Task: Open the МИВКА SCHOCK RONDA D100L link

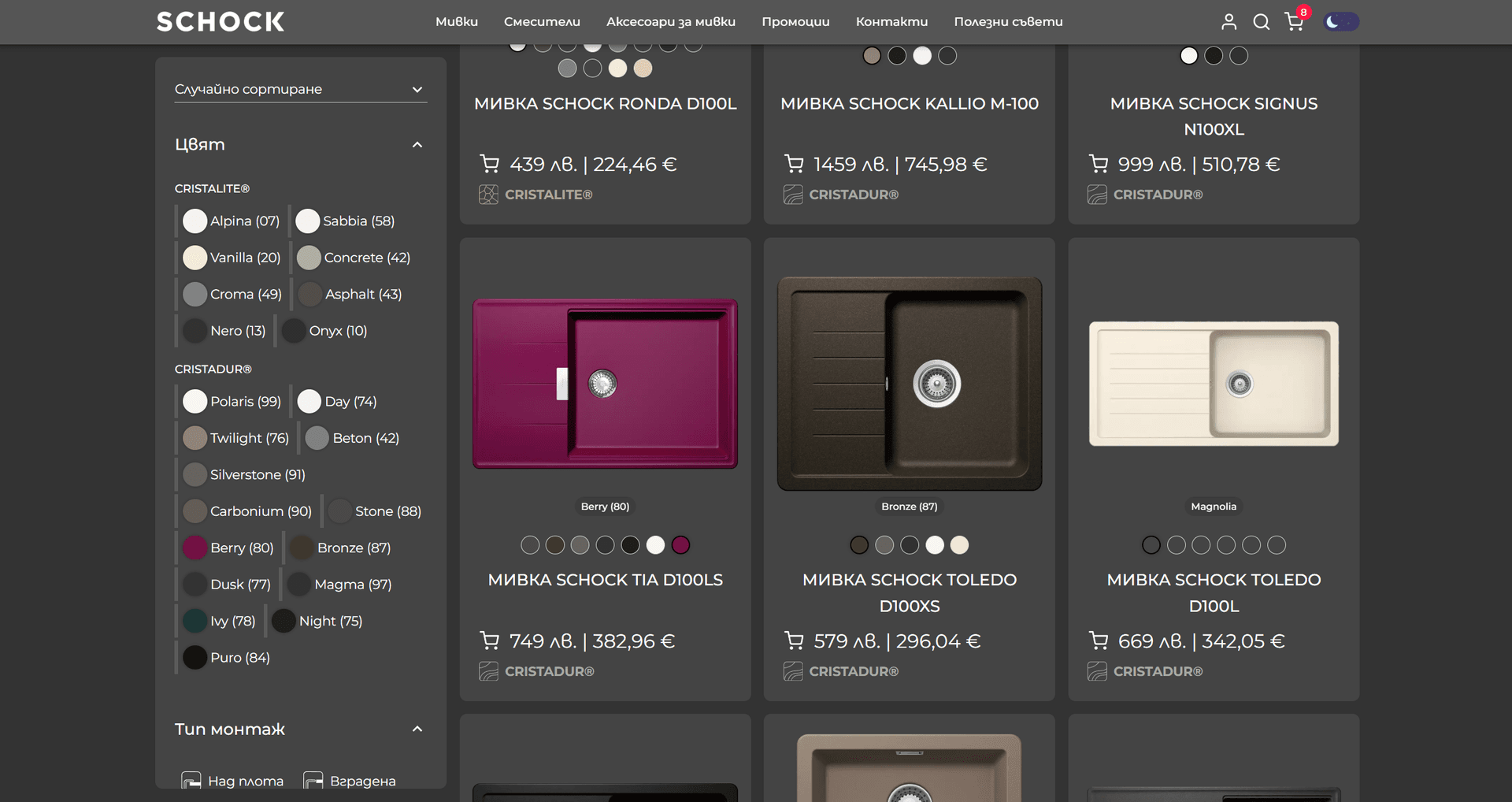Action: click(x=605, y=104)
